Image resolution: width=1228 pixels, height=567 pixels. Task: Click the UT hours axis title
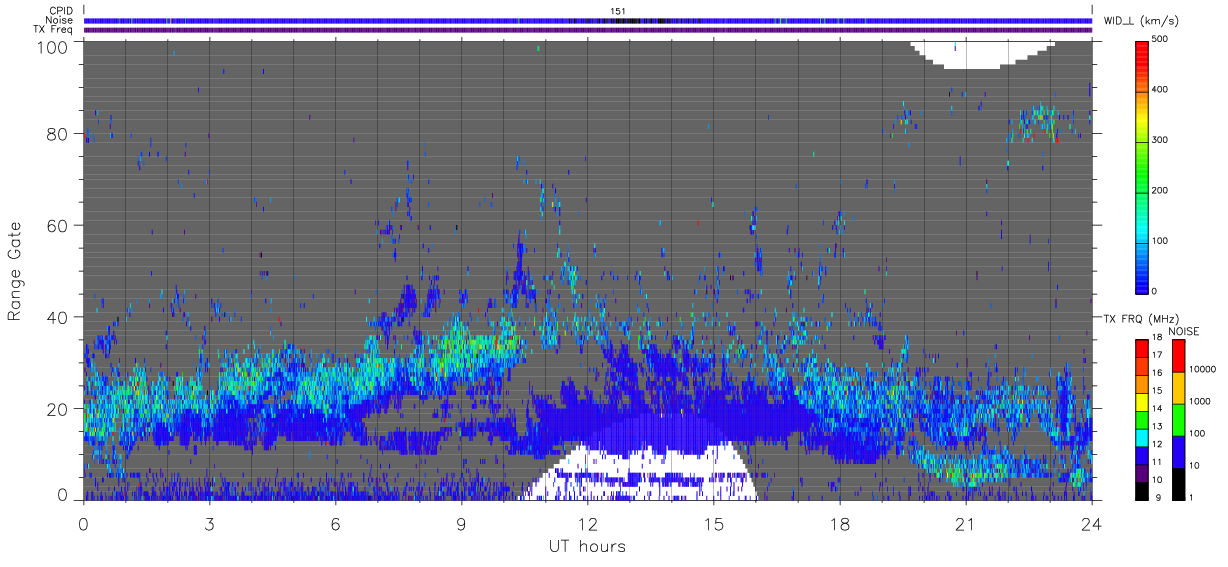point(587,546)
